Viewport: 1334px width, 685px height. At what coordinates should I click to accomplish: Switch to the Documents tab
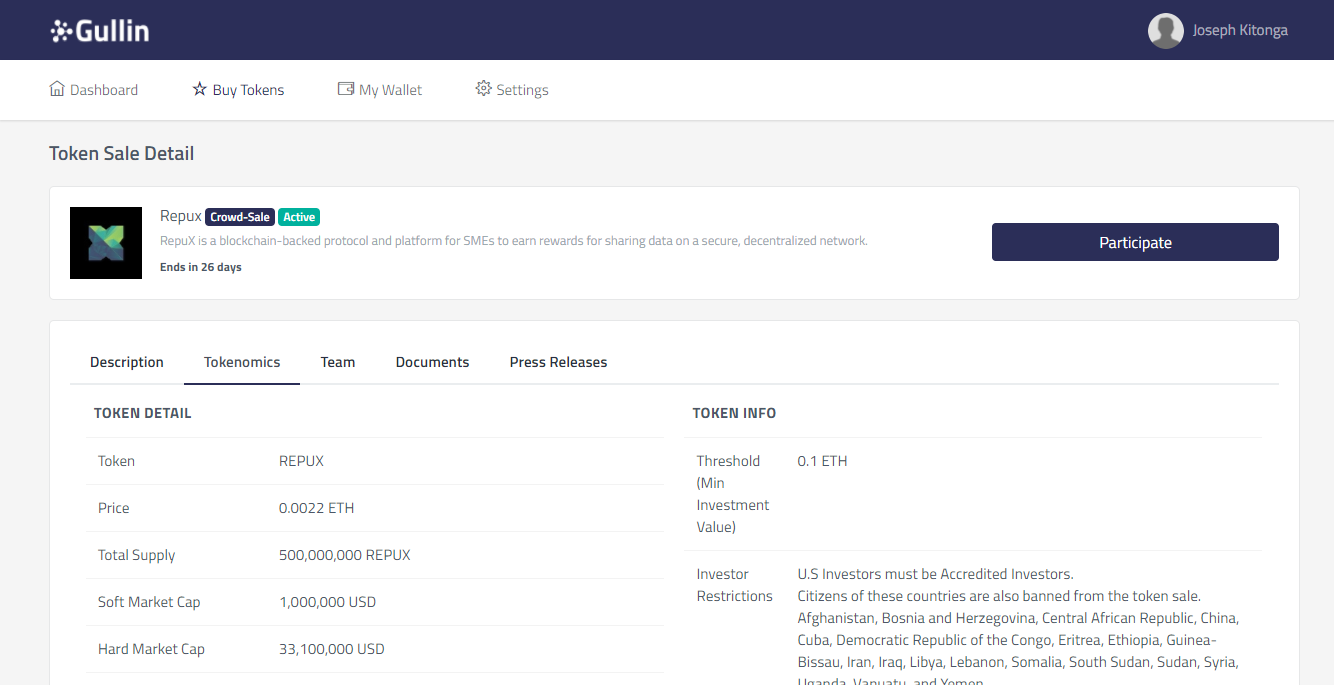click(x=432, y=362)
